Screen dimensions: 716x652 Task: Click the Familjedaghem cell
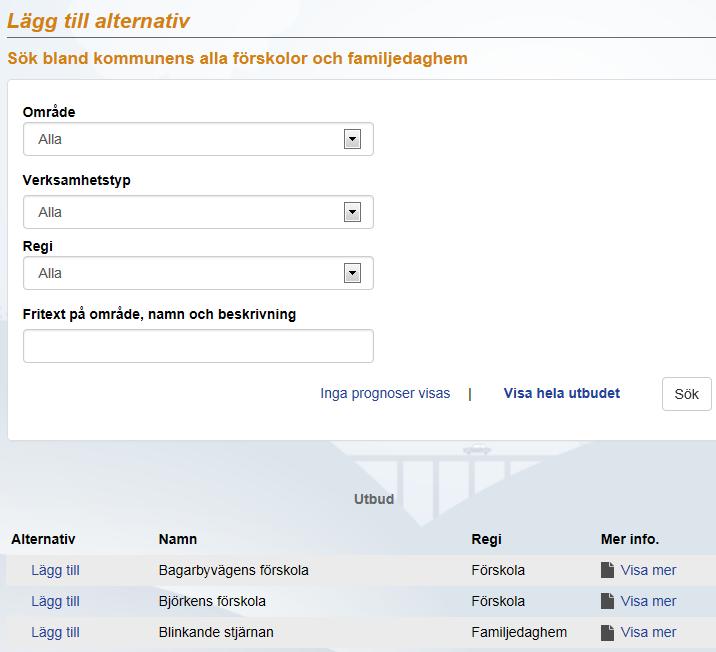coord(519,632)
